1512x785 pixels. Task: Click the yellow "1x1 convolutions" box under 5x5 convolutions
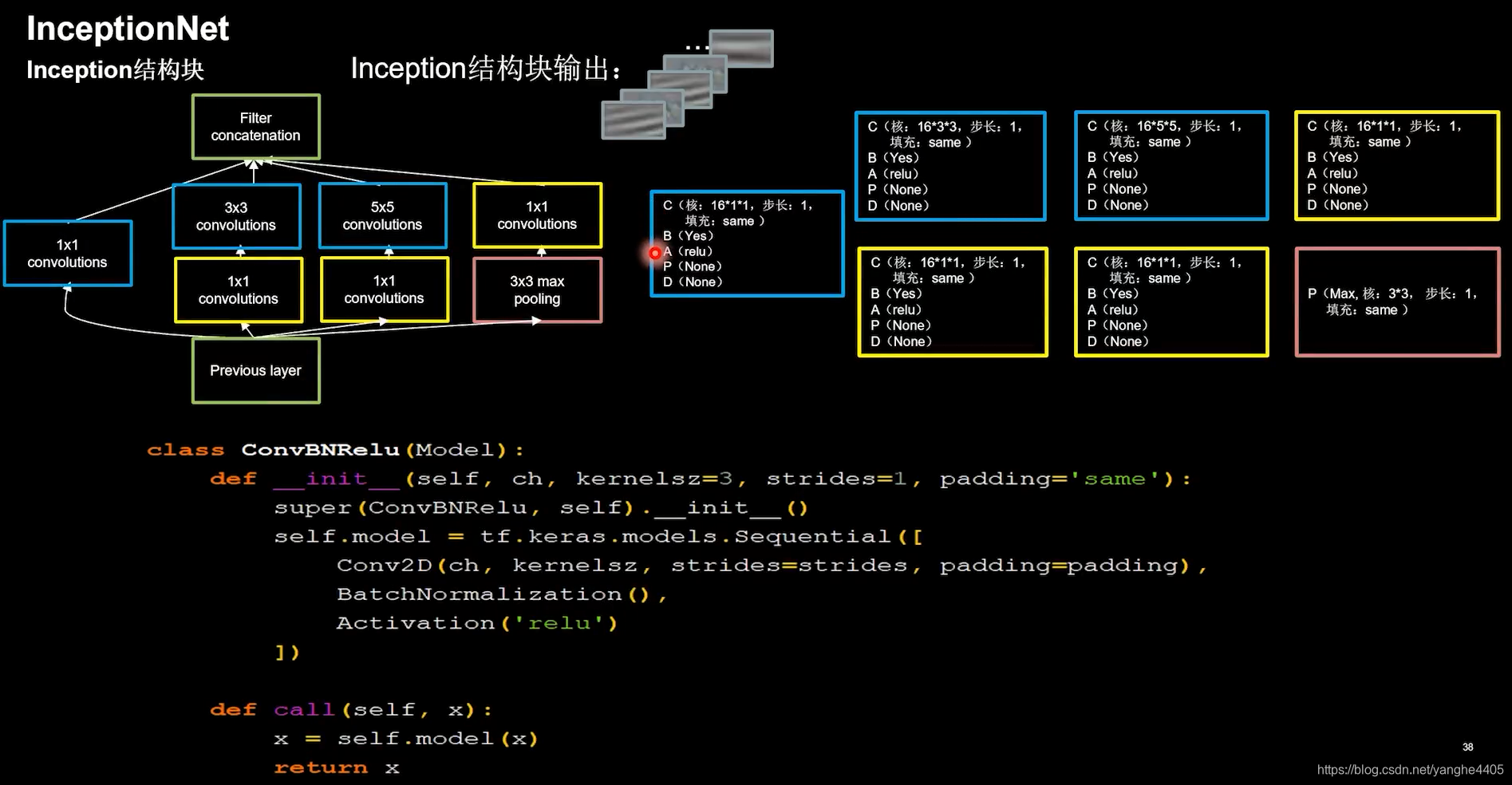point(385,289)
